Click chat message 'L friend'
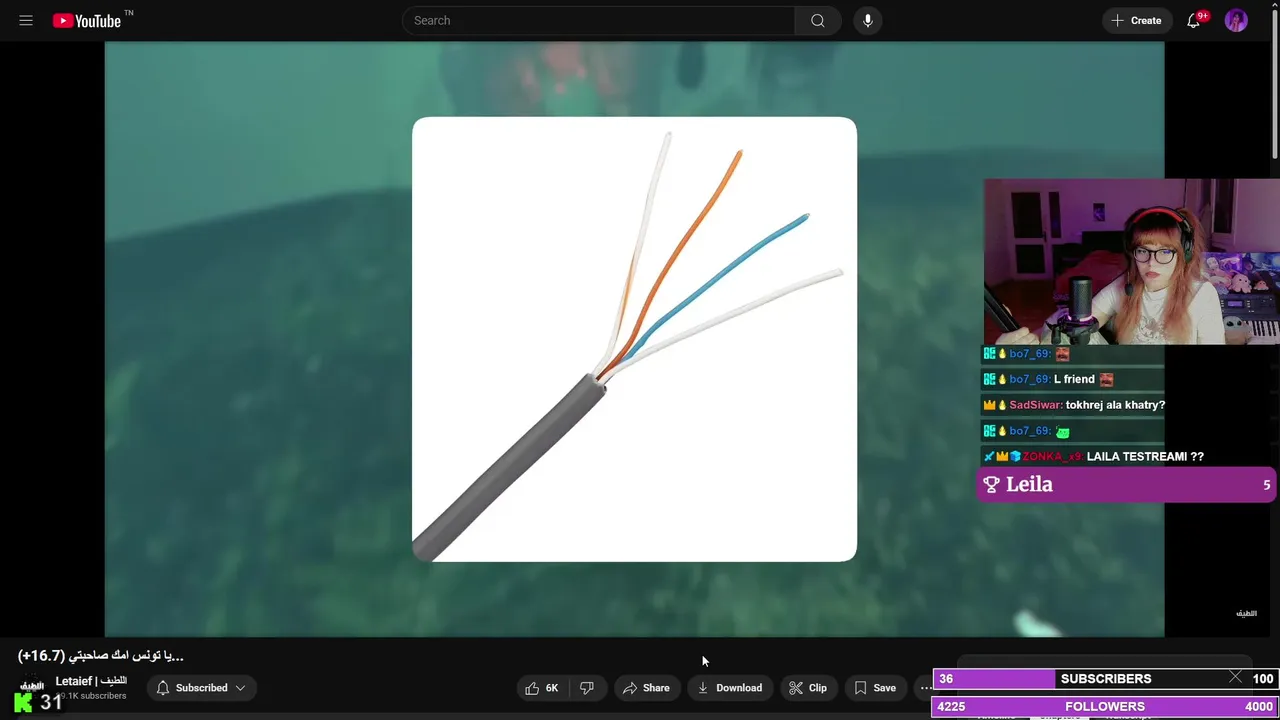1280x720 pixels. tap(1074, 379)
